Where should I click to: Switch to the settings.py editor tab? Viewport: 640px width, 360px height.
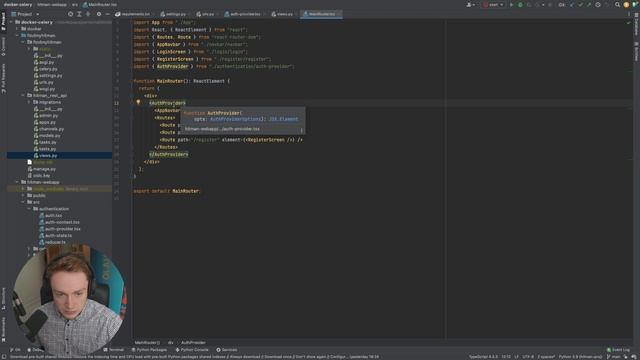coord(173,14)
